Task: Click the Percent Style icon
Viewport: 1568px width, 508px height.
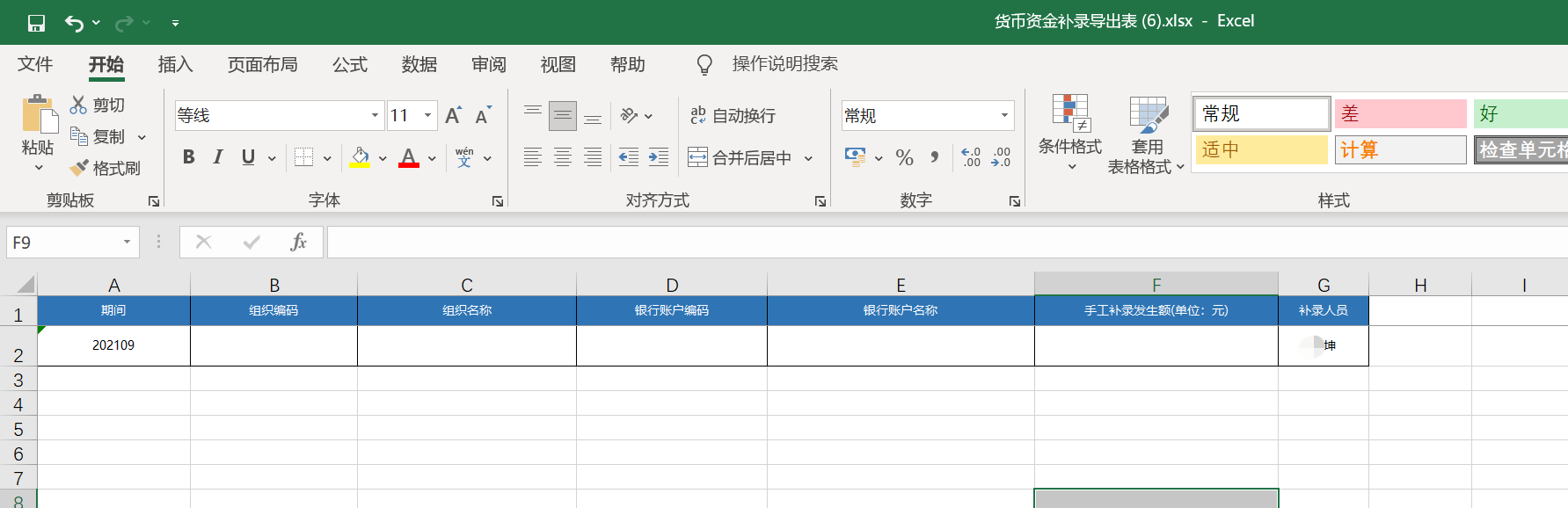Action: point(904,157)
